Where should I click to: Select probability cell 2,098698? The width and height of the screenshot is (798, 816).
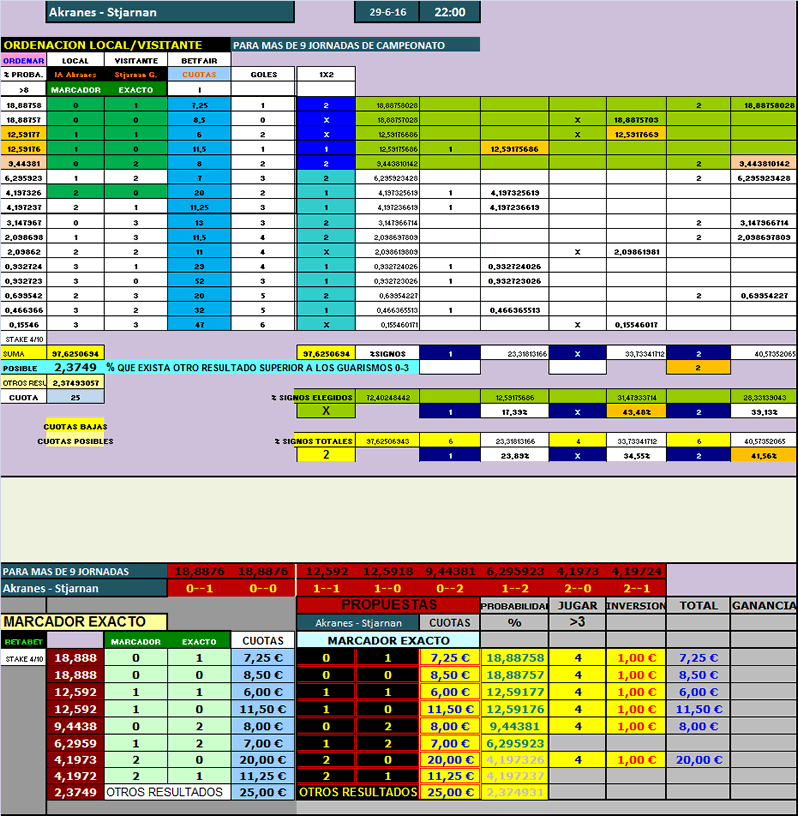pyautogui.click(x=23, y=237)
